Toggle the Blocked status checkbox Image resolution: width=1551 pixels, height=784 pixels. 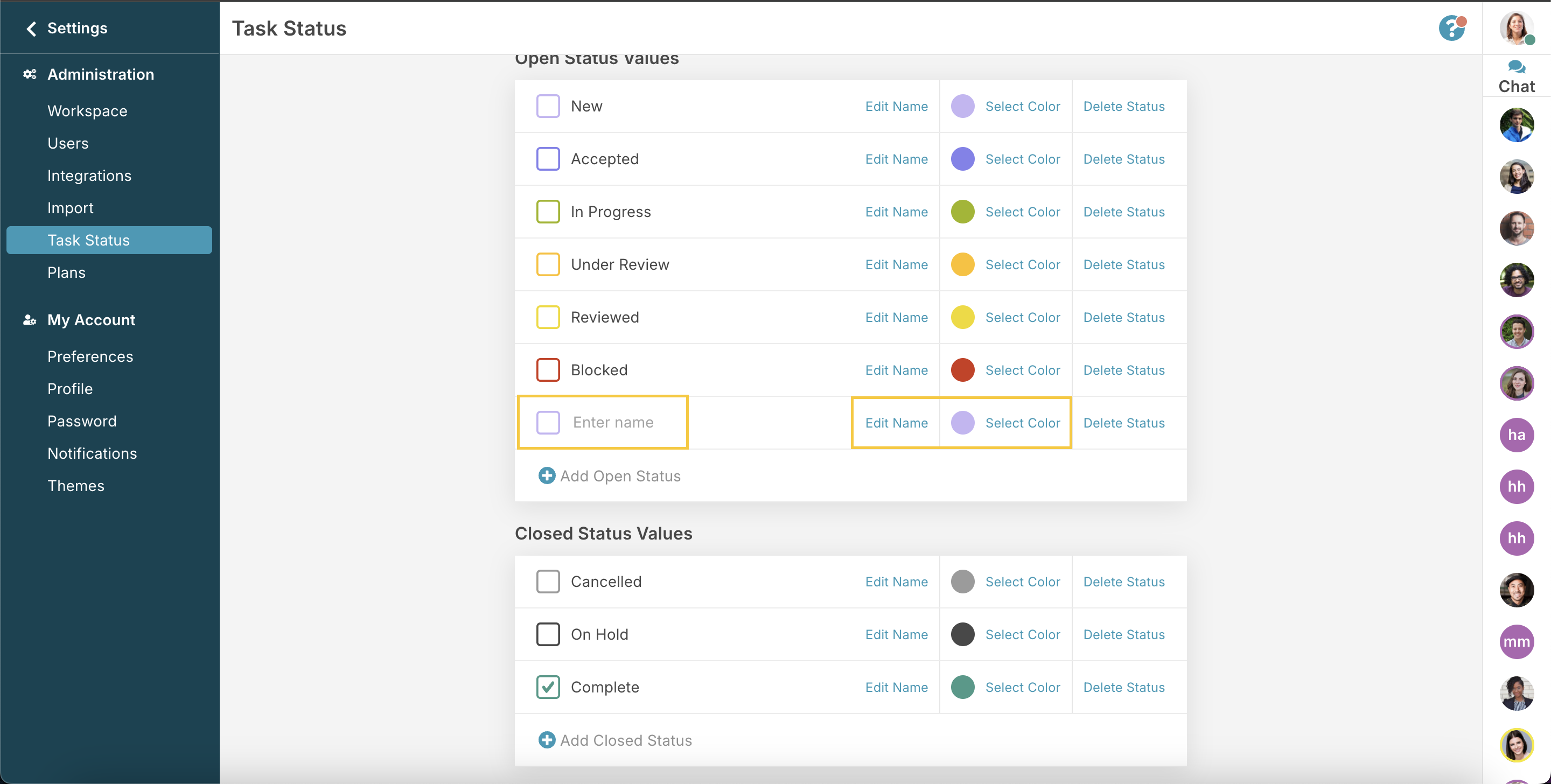pyautogui.click(x=548, y=370)
